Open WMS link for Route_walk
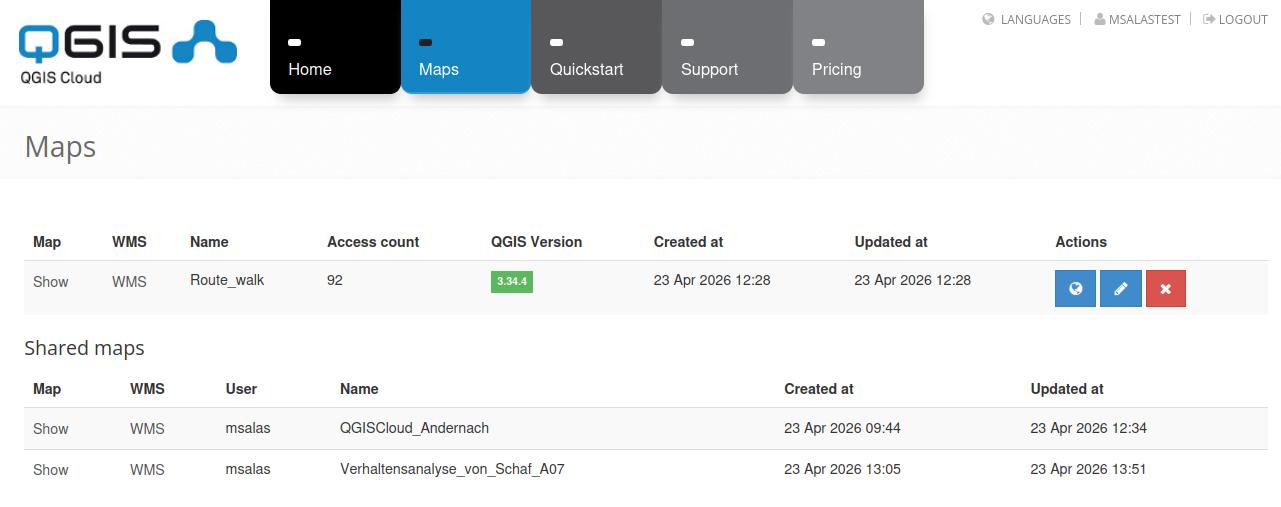This screenshot has height=507, width=1281. [x=129, y=282]
